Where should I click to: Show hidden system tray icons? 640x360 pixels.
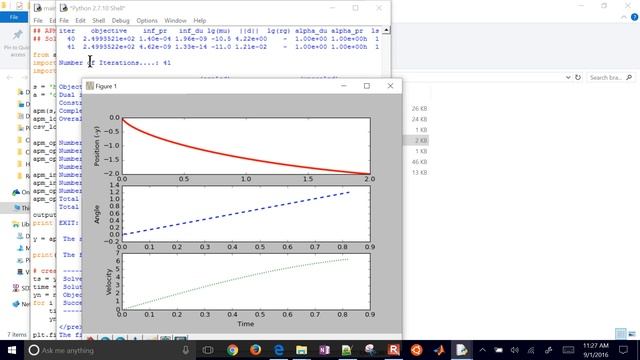click(x=482, y=350)
